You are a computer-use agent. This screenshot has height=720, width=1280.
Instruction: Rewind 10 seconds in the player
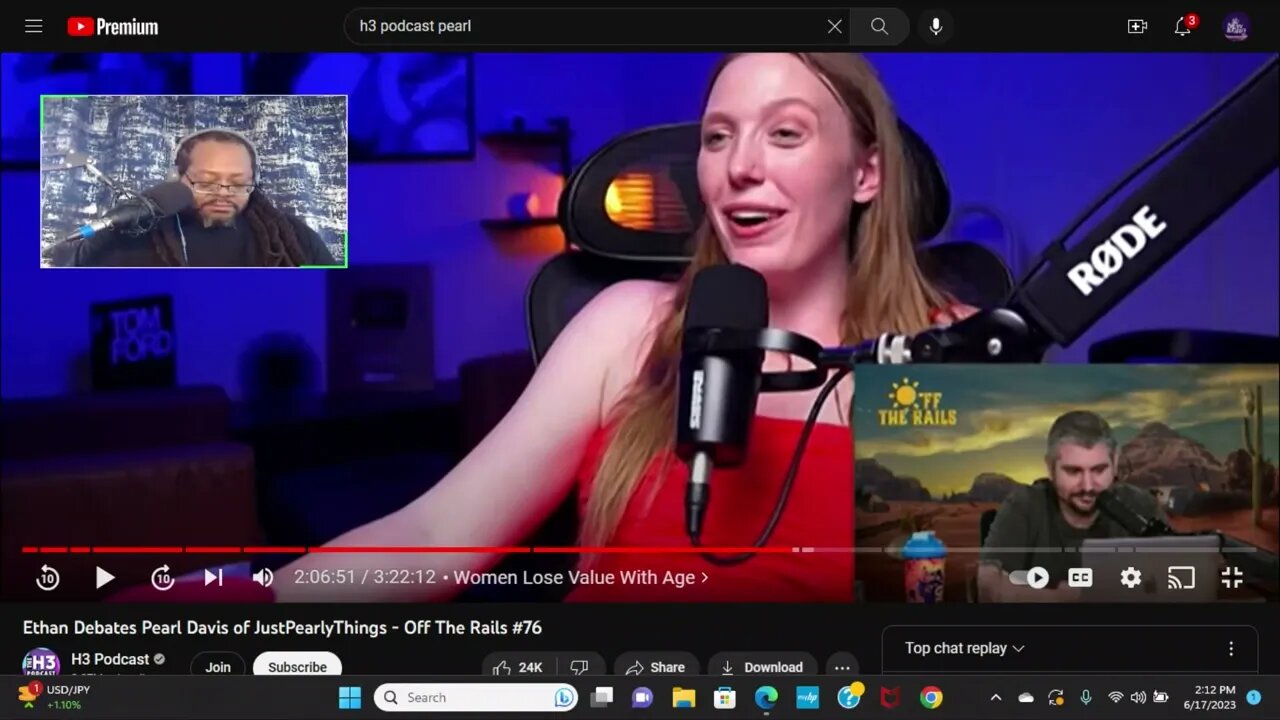click(x=47, y=577)
